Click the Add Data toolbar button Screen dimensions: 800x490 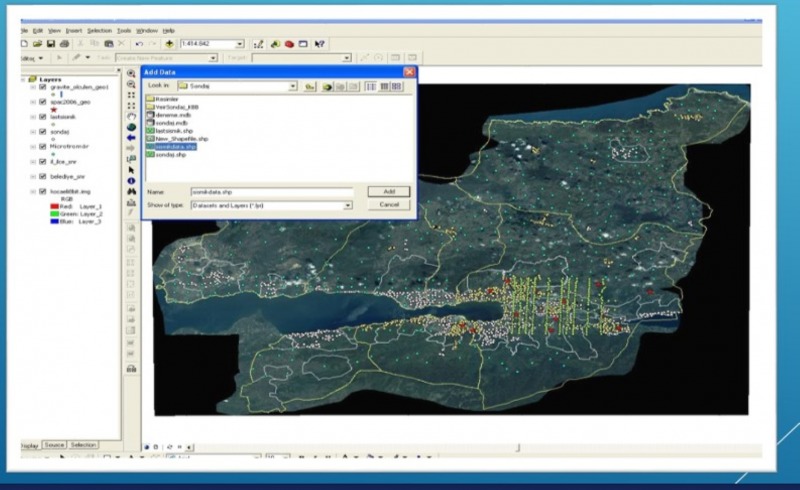[x=168, y=44]
